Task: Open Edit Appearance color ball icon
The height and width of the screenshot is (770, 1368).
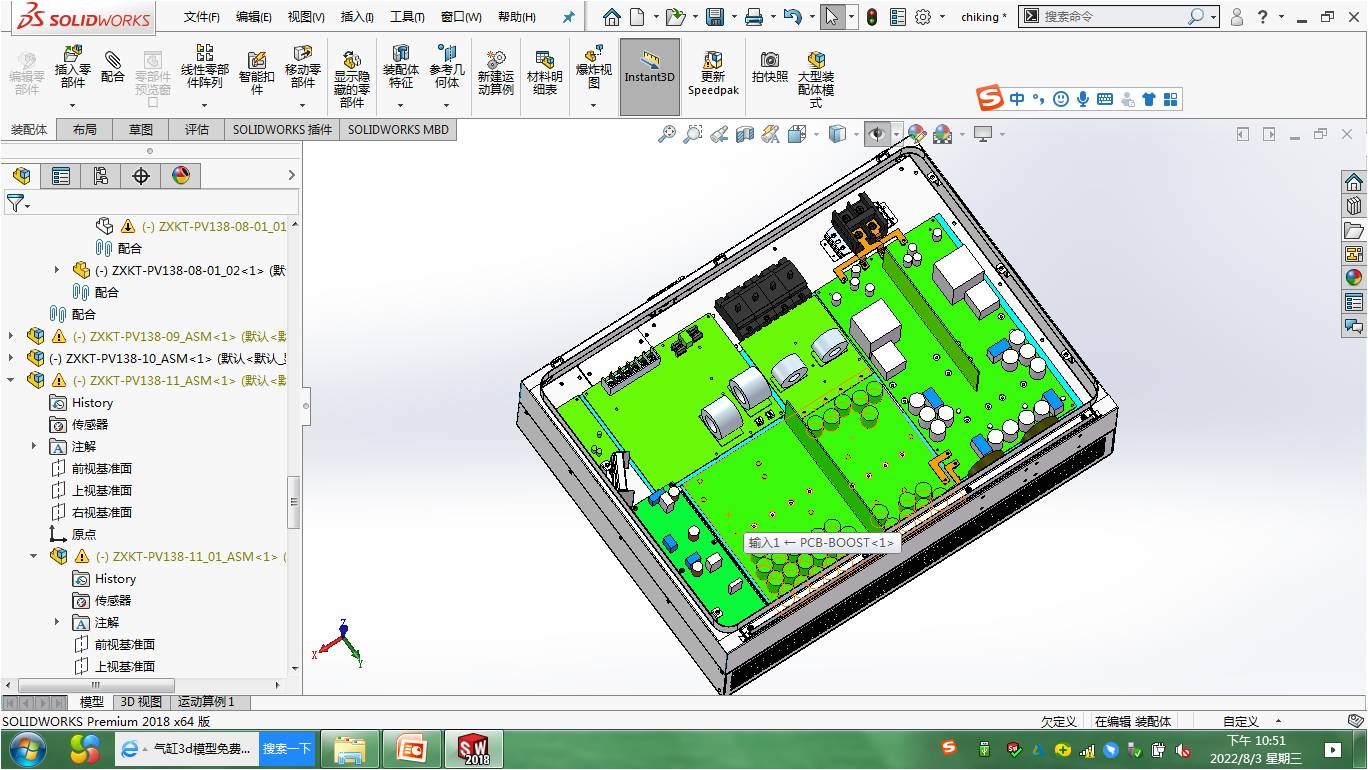Action: 916,134
